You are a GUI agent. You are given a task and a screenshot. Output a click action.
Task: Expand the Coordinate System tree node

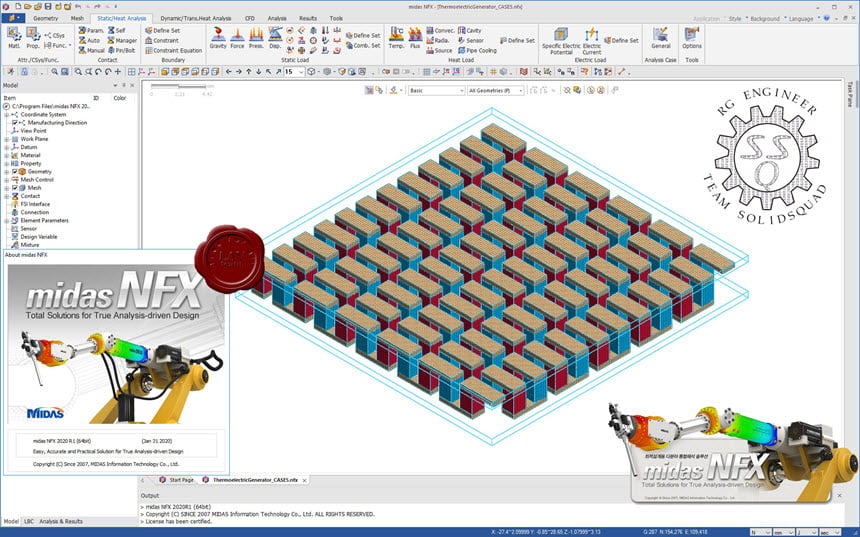pos(7,115)
